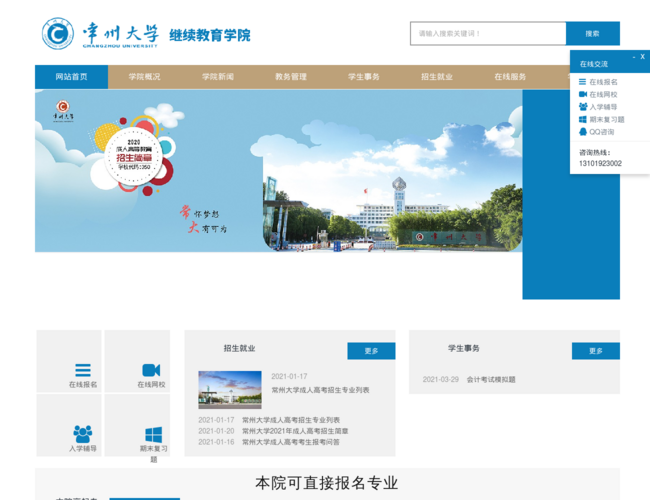Open 学院新闻 navigation menu
Screen dimensions: 650x500
click(x=218, y=77)
